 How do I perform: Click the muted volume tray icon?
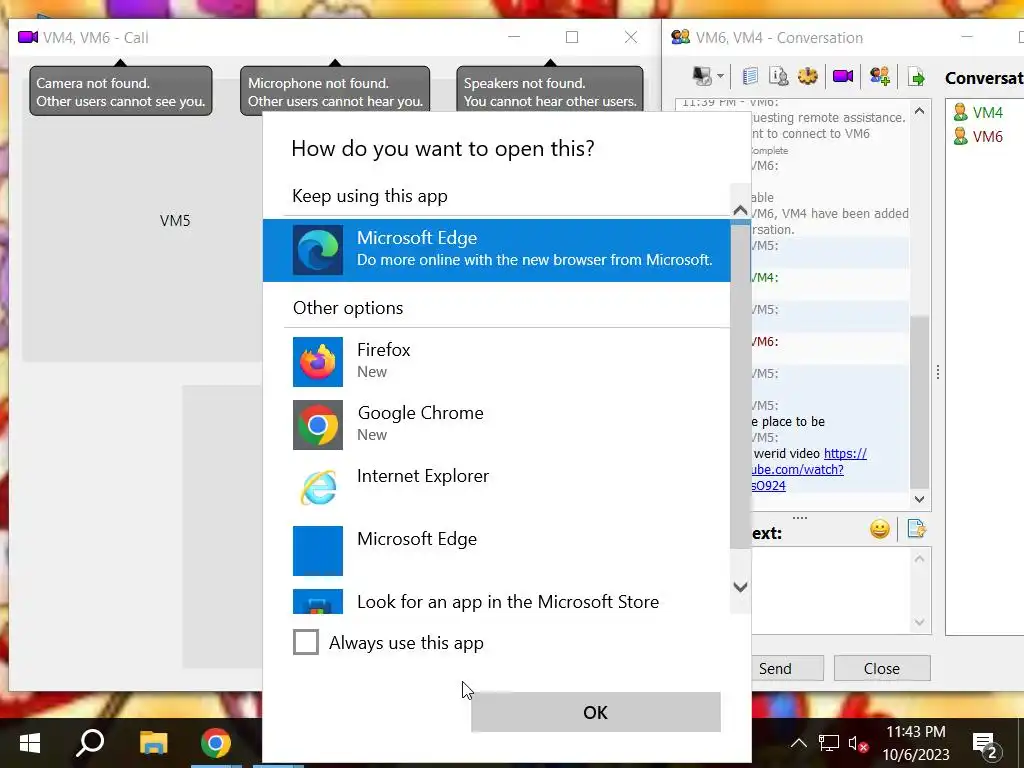click(857, 743)
